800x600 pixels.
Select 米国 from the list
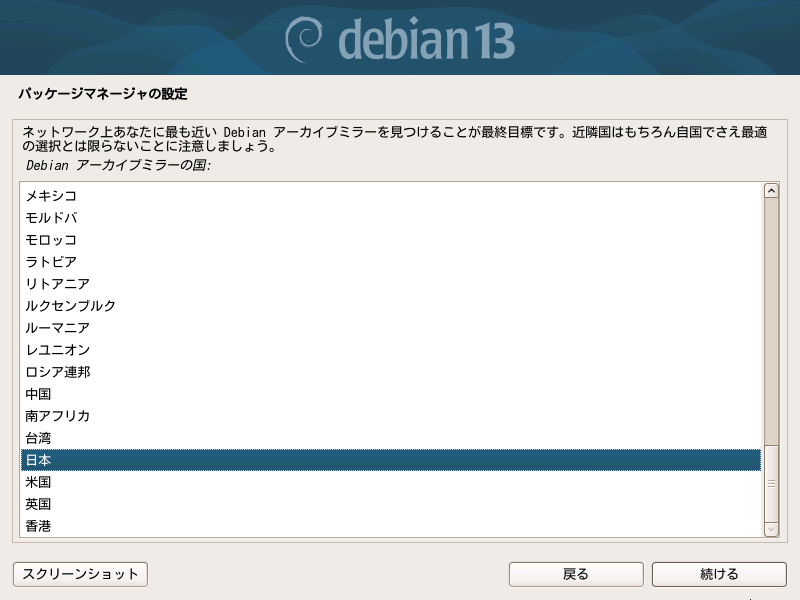[x=391, y=482]
